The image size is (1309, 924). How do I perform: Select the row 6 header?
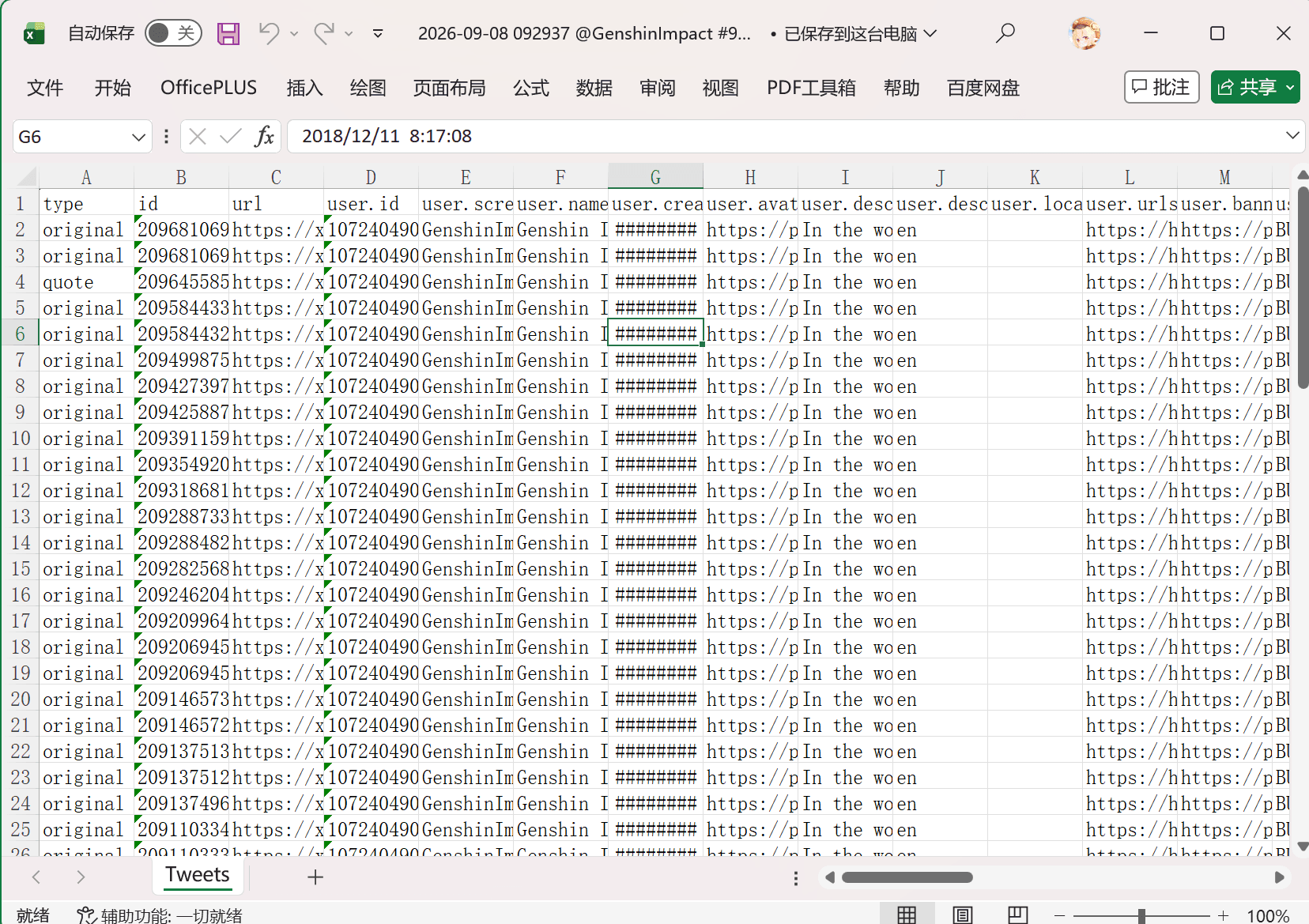(x=20, y=334)
